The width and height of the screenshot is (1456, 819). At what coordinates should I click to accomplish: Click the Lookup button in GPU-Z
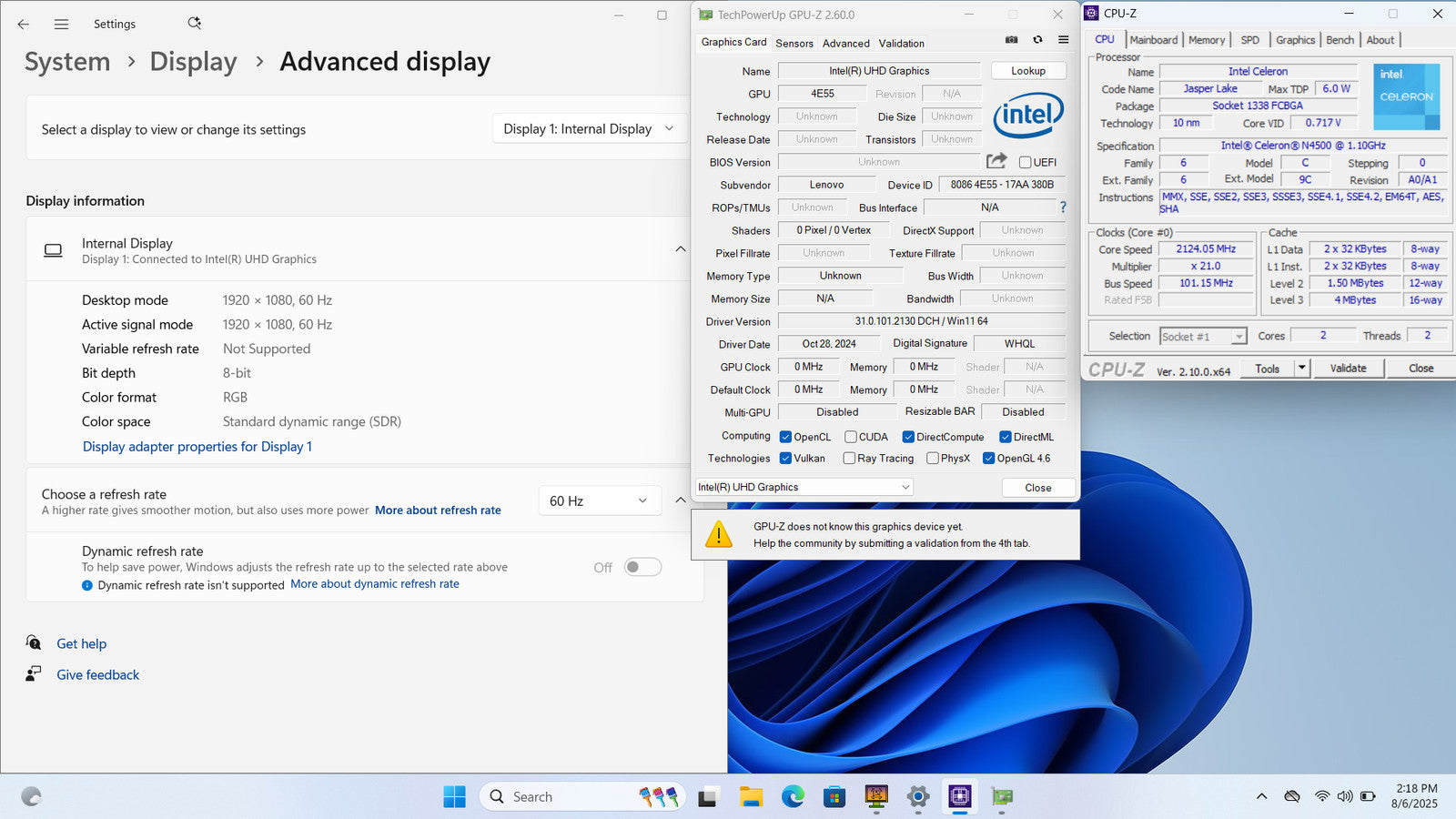(x=1028, y=71)
